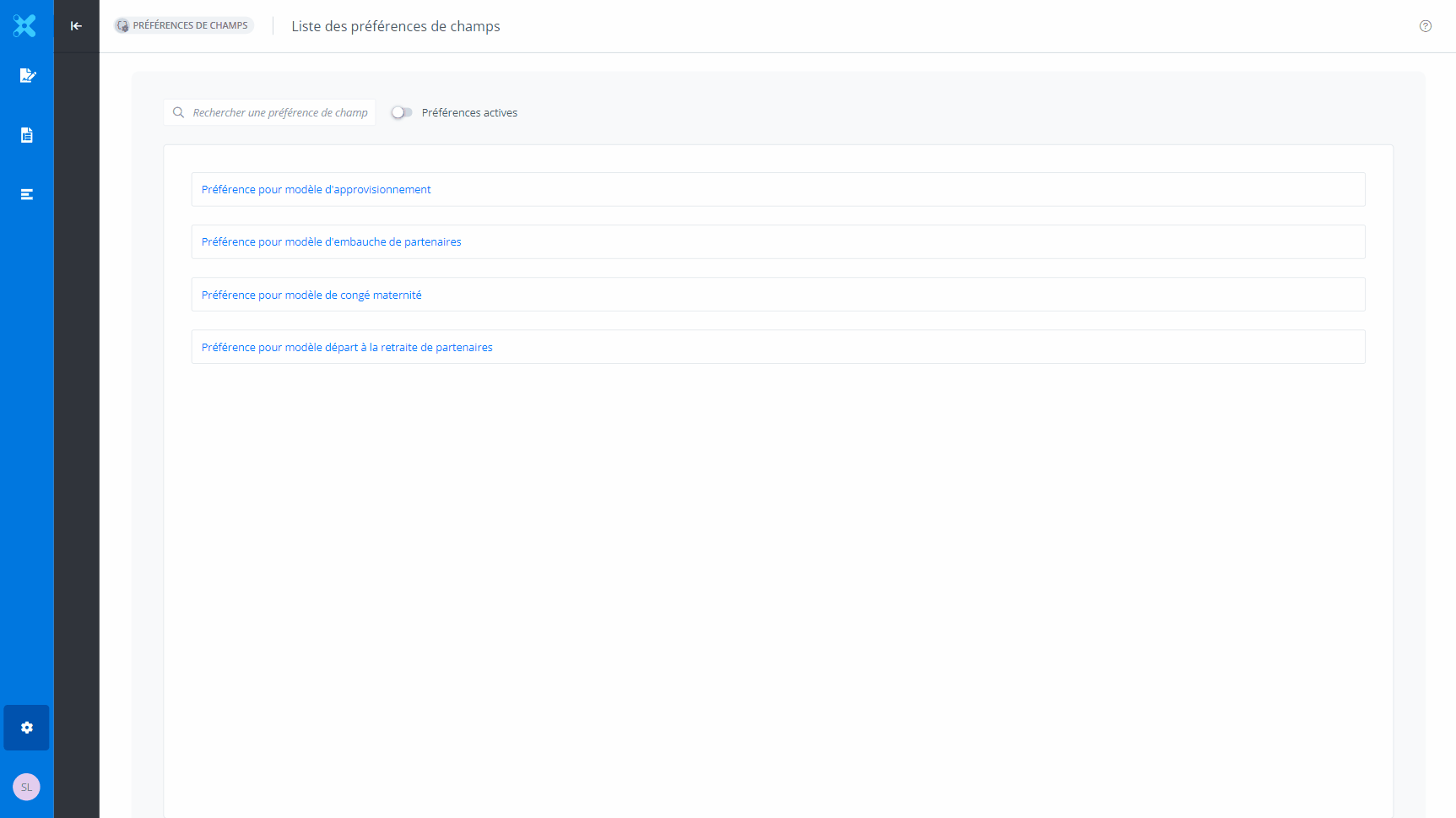Click the blue X application logo
This screenshot has width=1456, height=818.
click(25, 26)
